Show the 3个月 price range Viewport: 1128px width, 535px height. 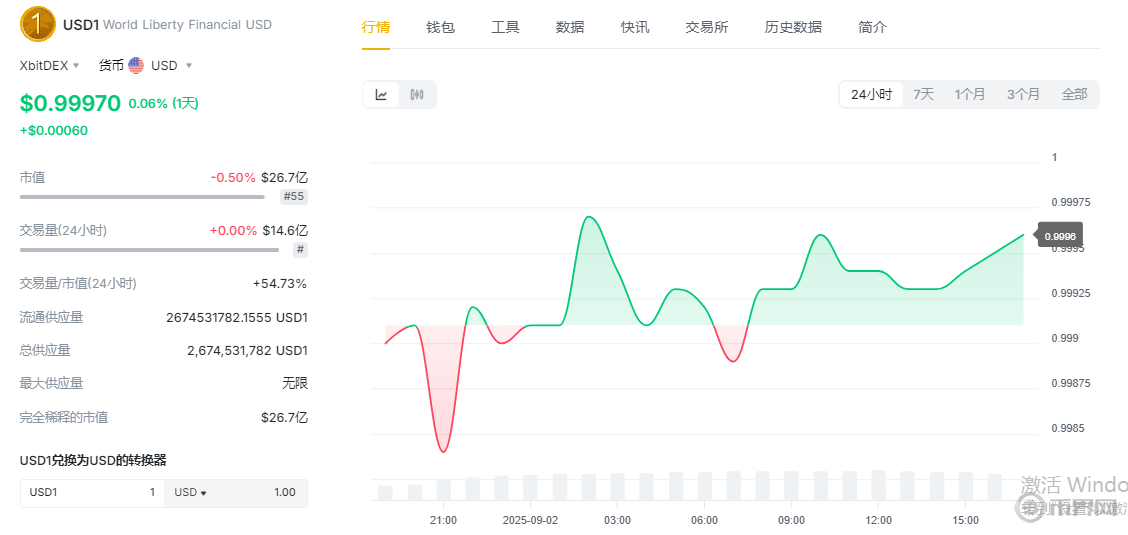pos(1023,95)
